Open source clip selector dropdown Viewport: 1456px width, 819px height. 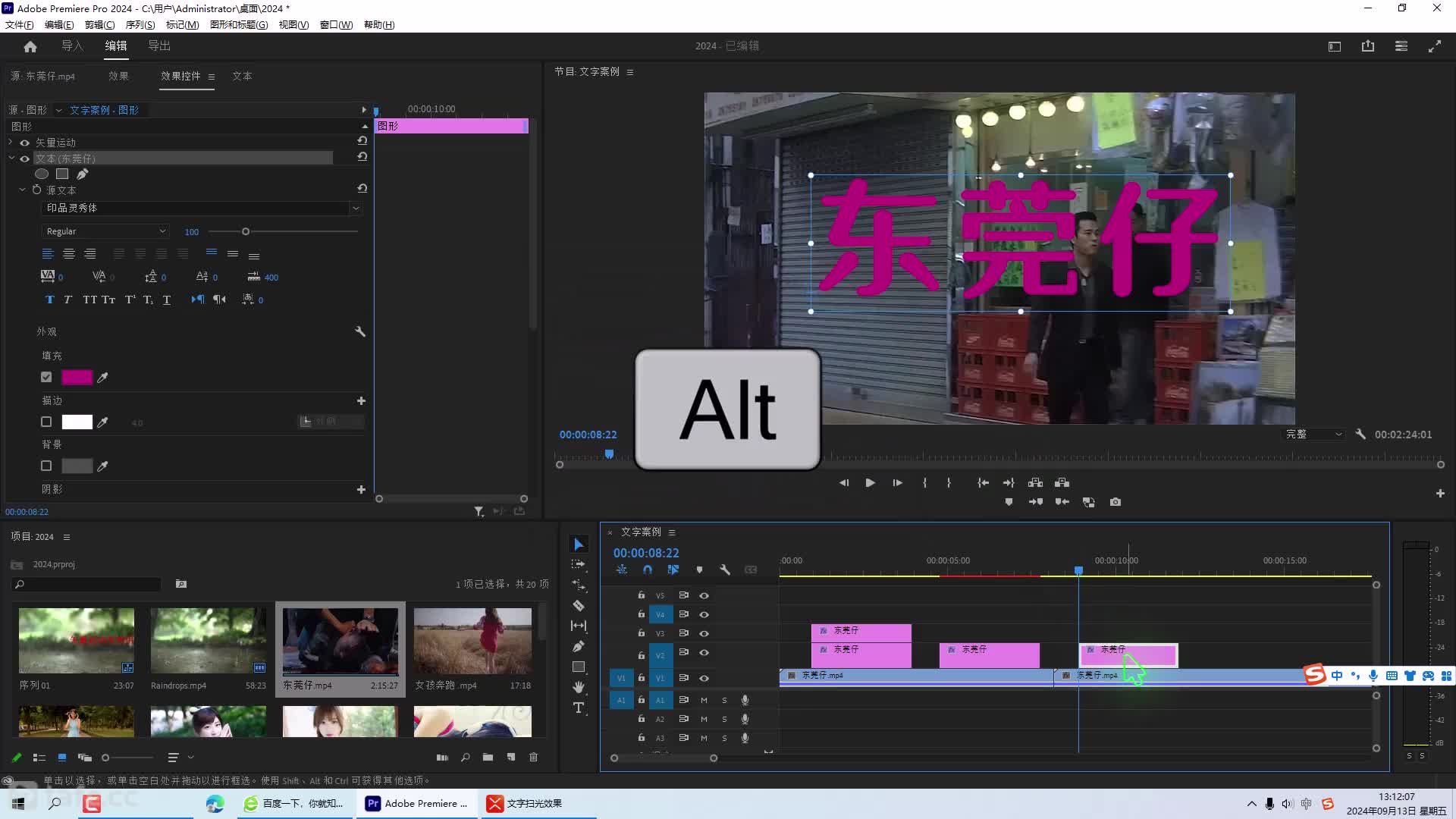pyautogui.click(x=58, y=110)
